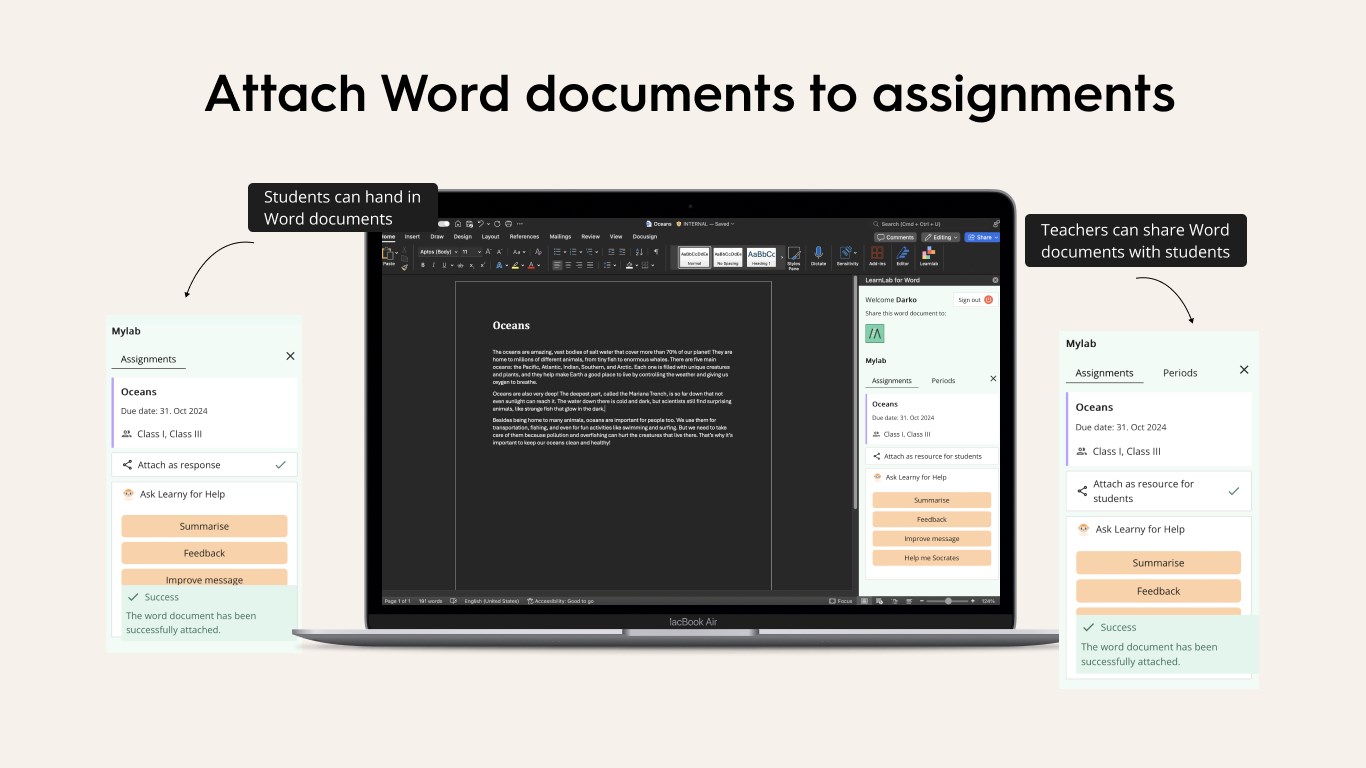Click the Numbering list icon
1366x768 pixels.
coord(573,252)
